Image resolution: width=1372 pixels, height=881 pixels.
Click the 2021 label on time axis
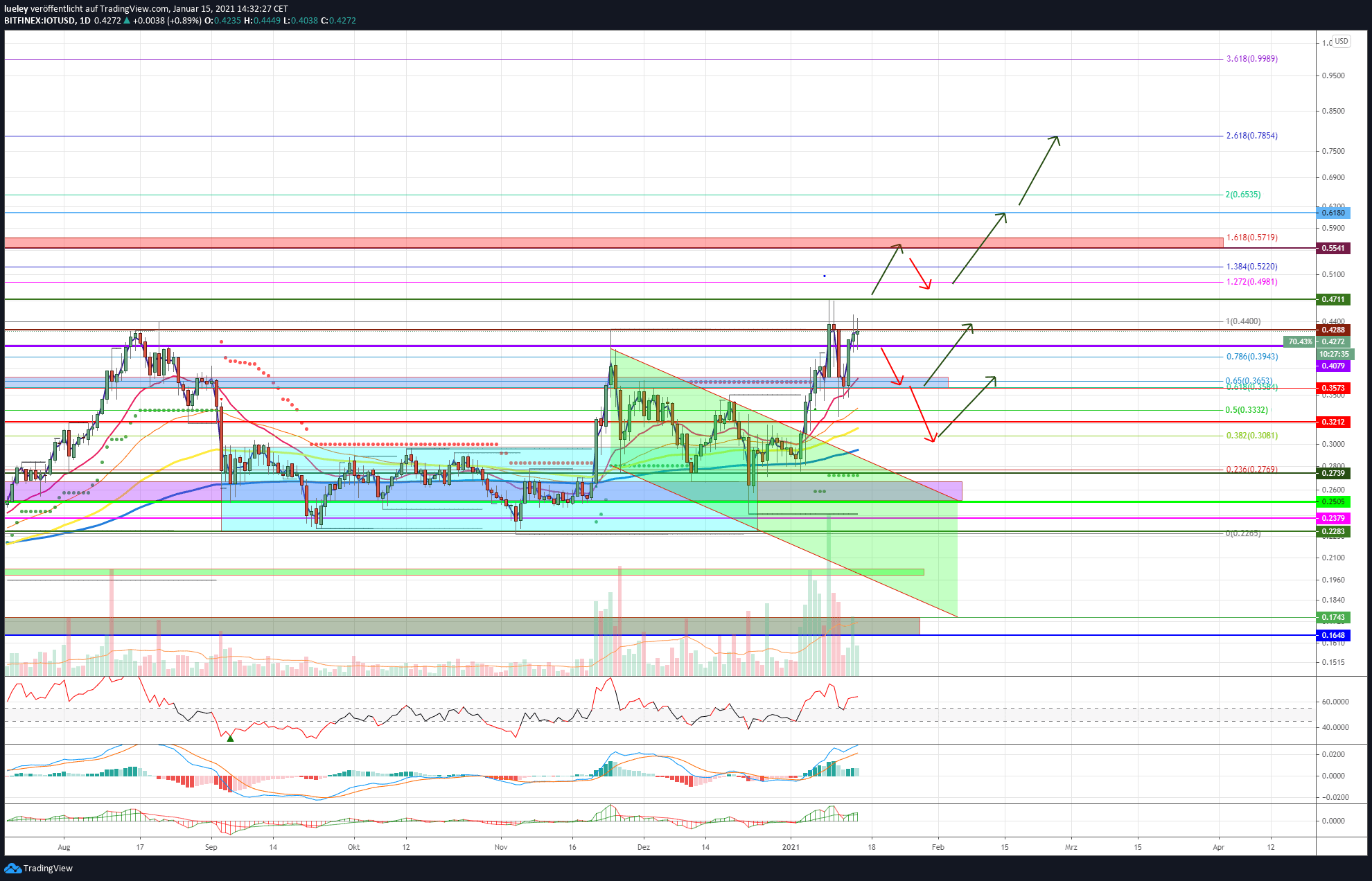(x=791, y=847)
